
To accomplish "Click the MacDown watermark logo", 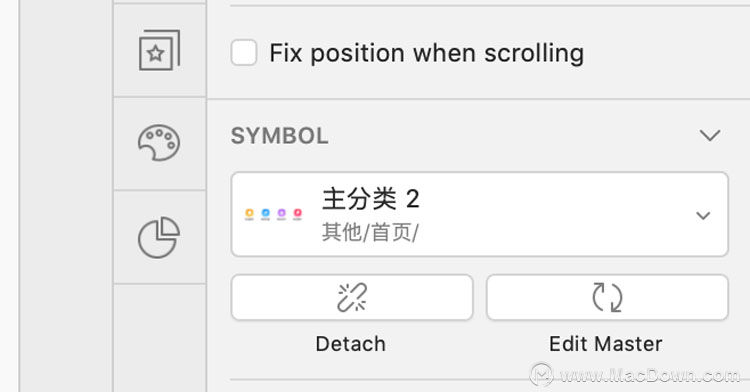I will 541,374.
